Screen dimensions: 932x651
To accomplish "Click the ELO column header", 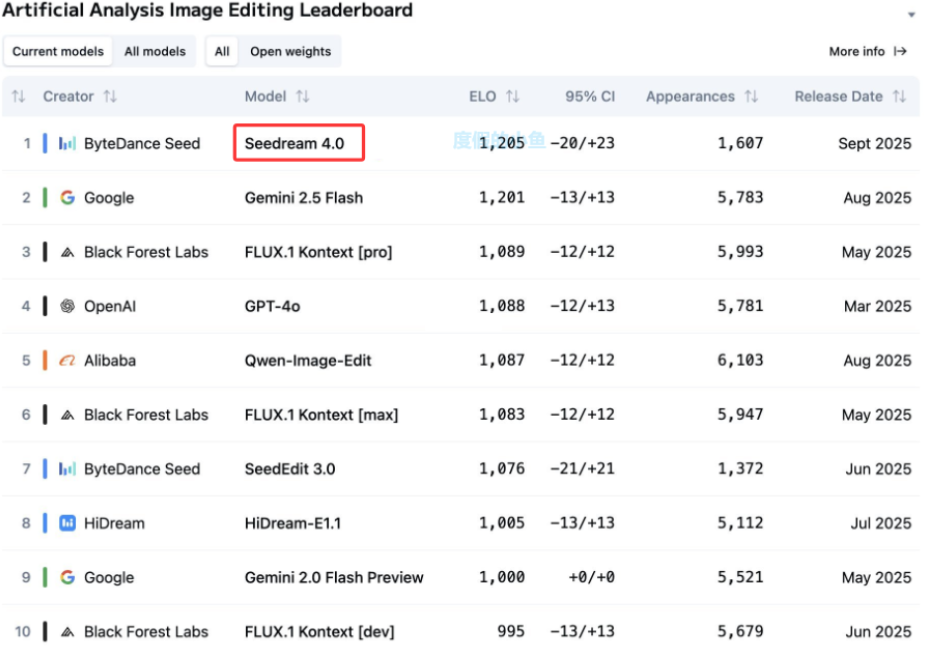I will (x=482, y=96).
